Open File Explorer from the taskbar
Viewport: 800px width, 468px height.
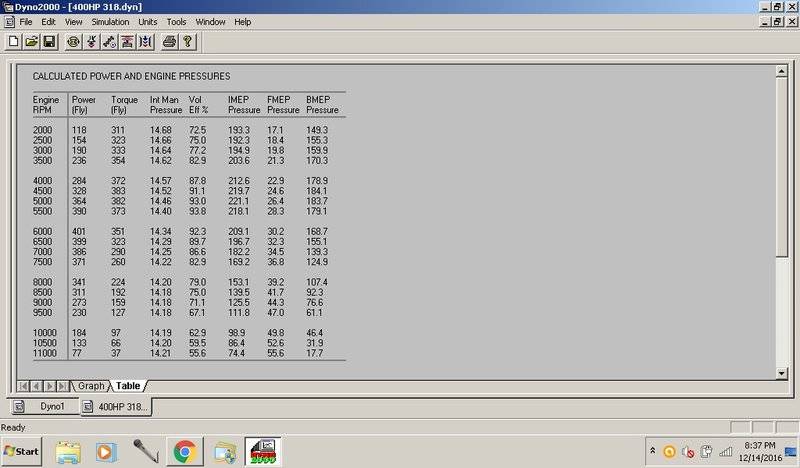(x=68, y=452)
